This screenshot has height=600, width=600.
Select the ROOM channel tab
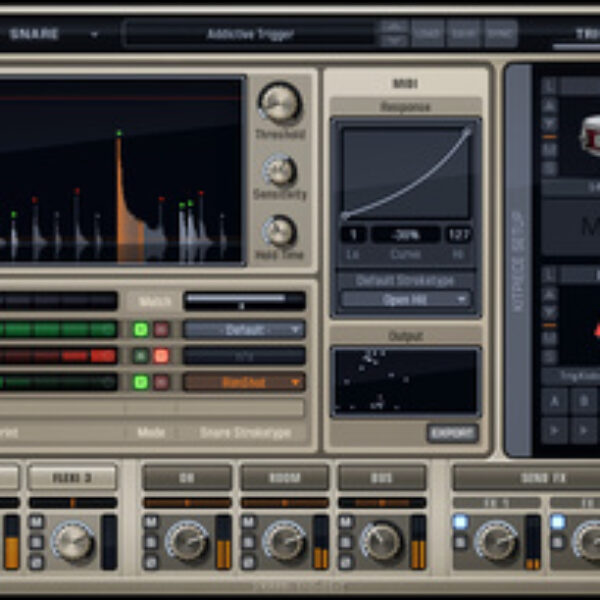click(x=284, y=478)
